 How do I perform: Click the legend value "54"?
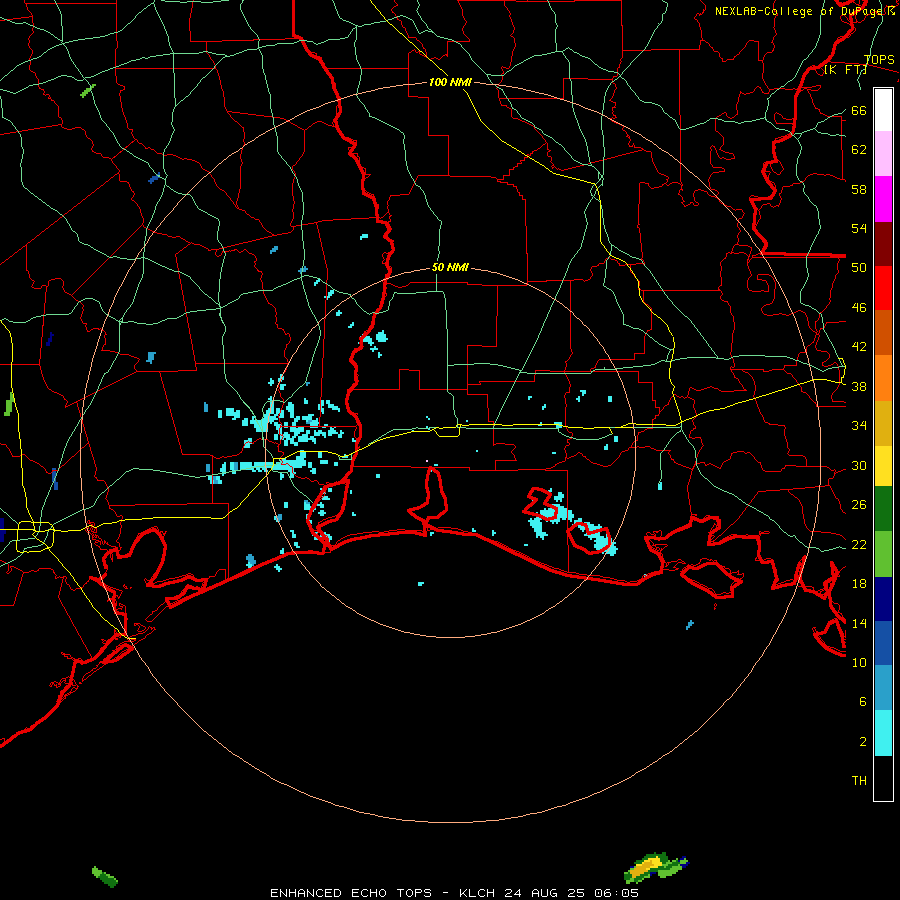pyautogui.click(x=859, y=228)
